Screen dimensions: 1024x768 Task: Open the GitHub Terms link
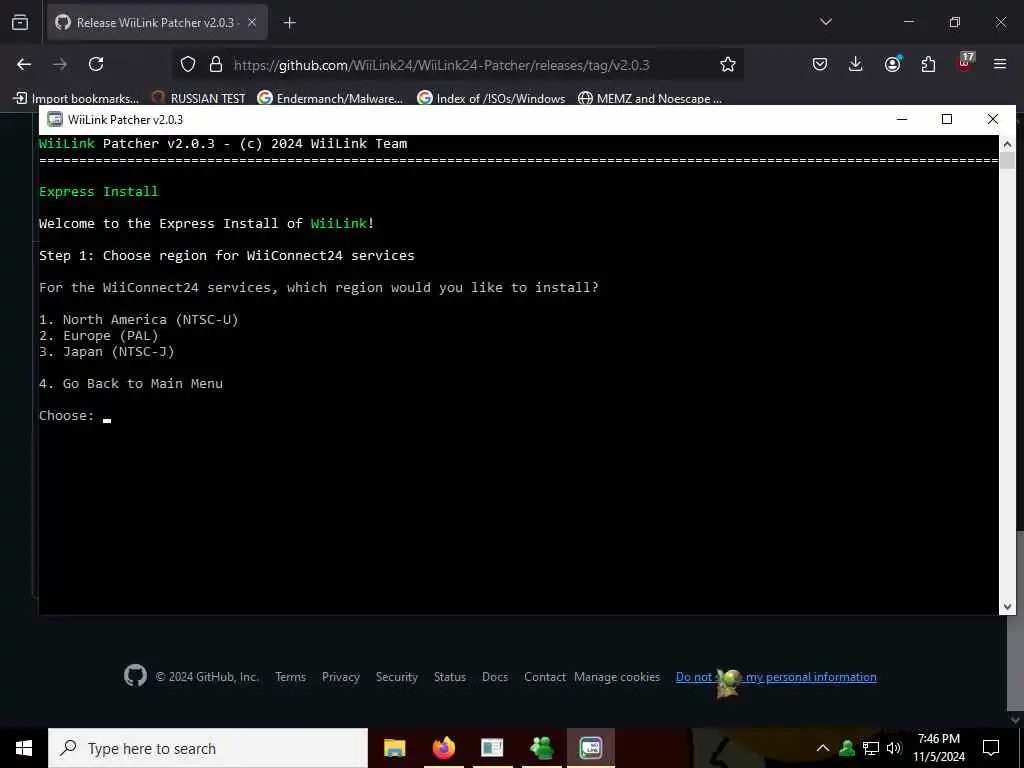pos(291,677)
